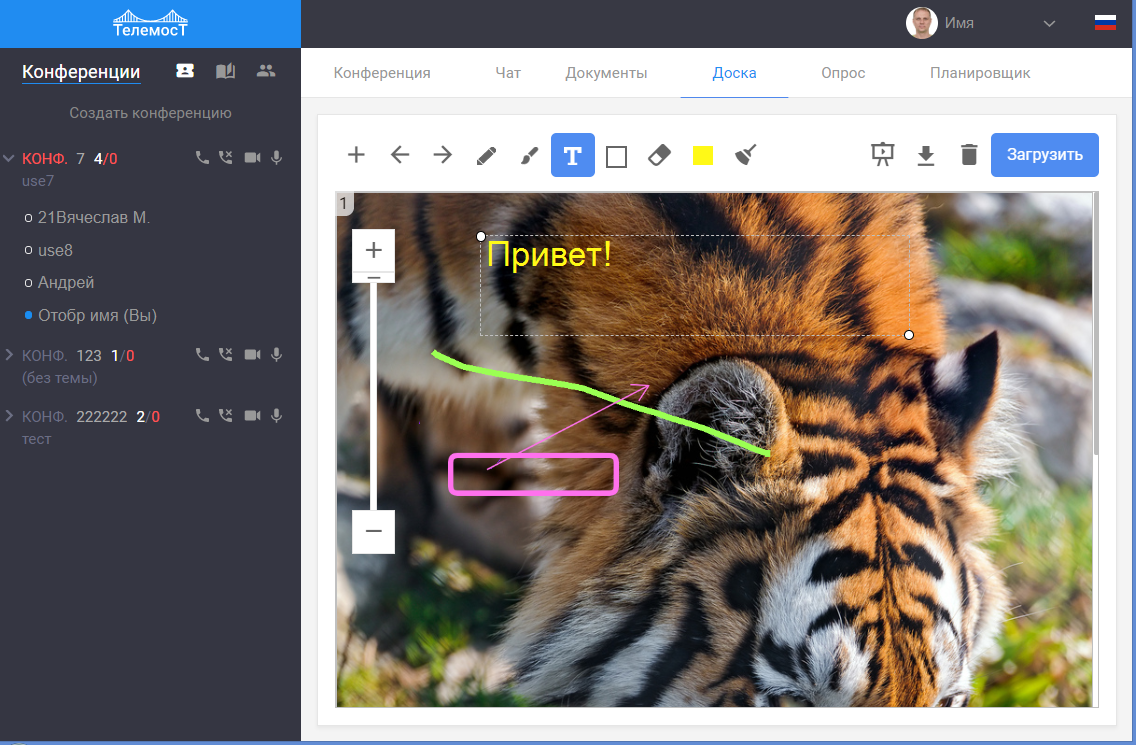The height and width of the screenshot is (745, 1136).
Task: Choose the Rectangle shape tool
Action: click(x=616, y=156)
